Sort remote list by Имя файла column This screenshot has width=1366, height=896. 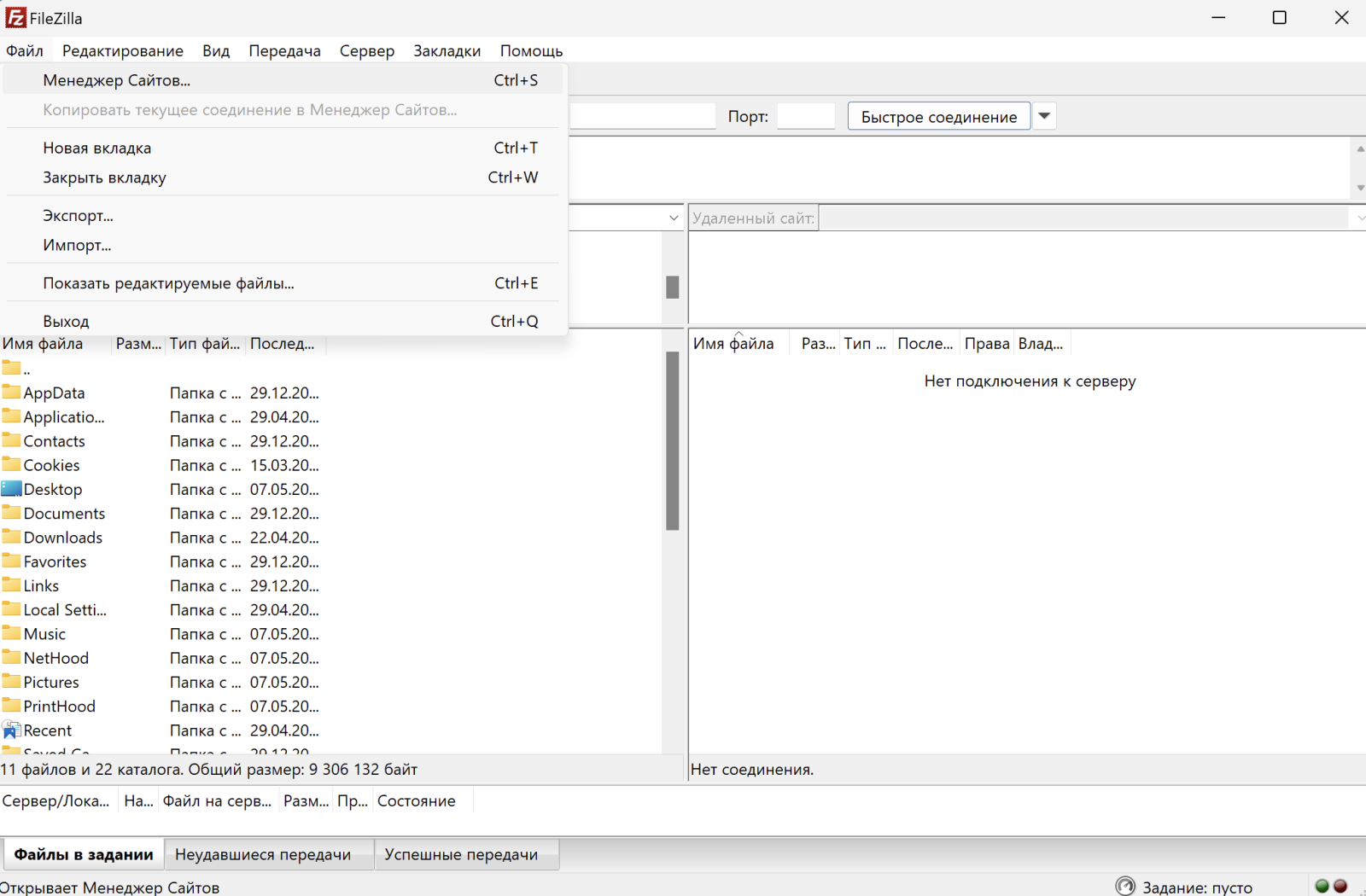739,344
